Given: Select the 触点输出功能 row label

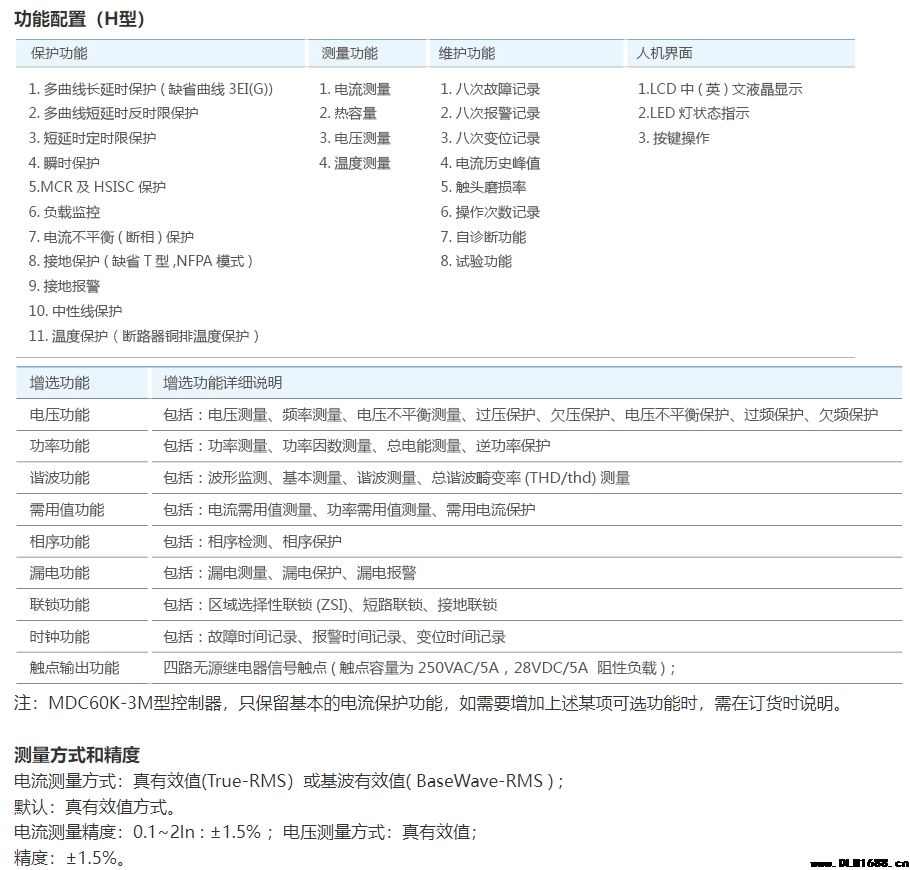Looking at the screenshot, I should coord(74,668).
